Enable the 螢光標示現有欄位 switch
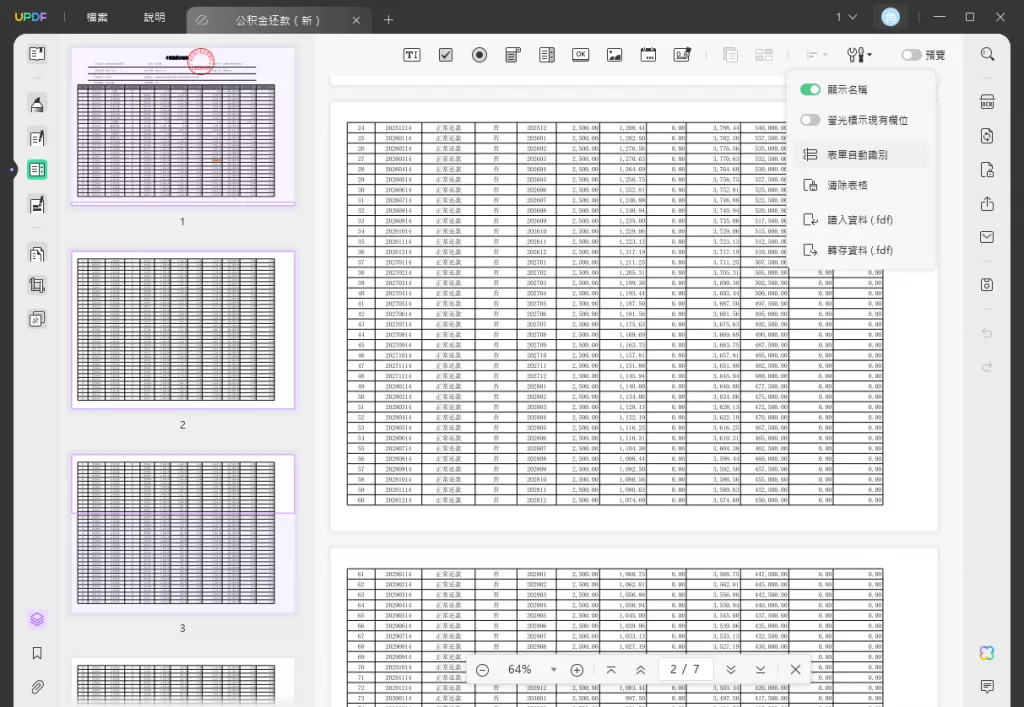Image resolution: width=1024 pixels, height=707 pixels. pos(810,120)
